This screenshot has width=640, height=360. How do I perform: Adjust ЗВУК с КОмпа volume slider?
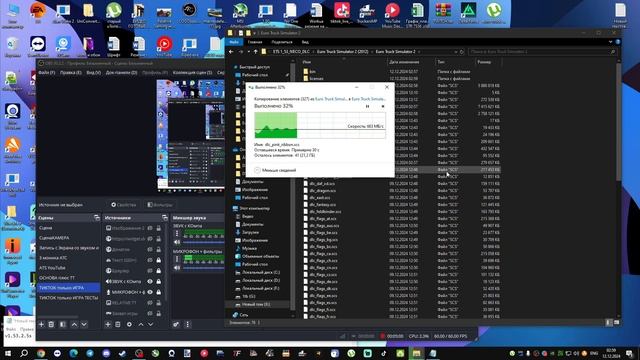pyautogui.click(x=203, y=242)
